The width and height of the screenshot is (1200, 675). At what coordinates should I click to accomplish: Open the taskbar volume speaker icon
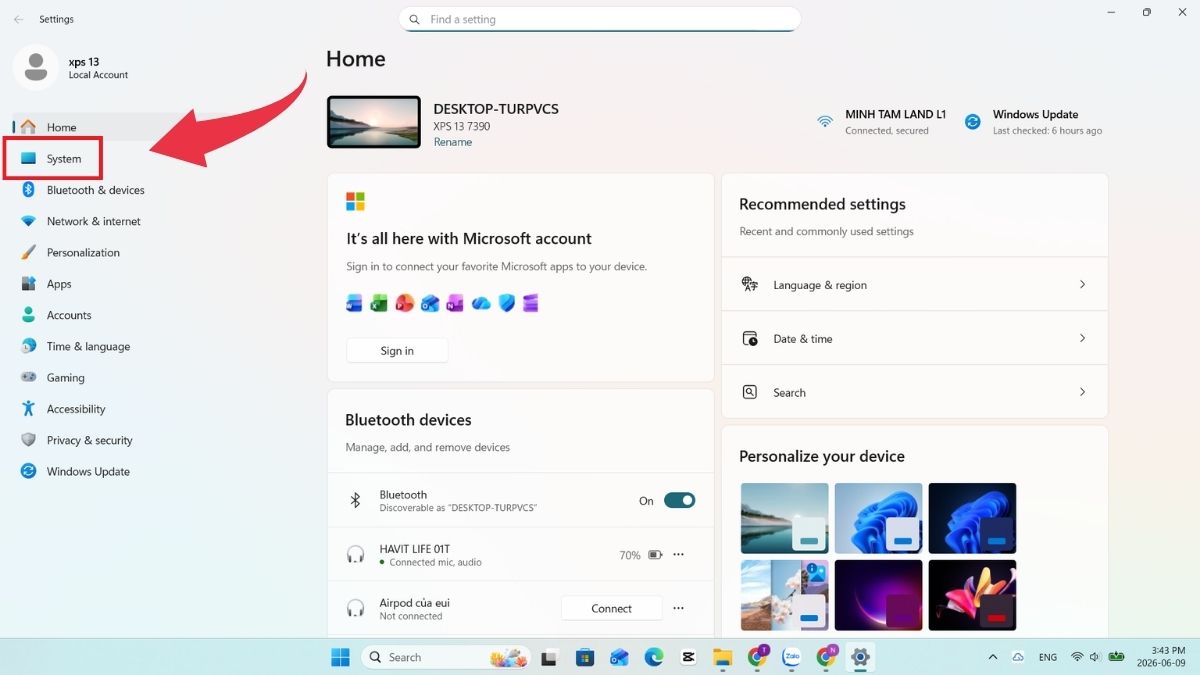click(x=1095, y=657)
